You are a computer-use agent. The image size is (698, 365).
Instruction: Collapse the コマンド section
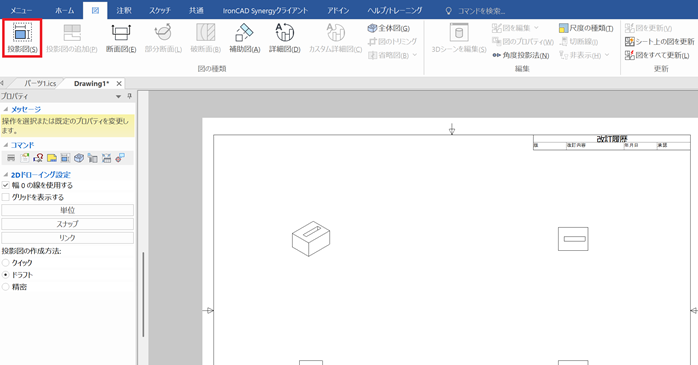click(x=6, y=145)
